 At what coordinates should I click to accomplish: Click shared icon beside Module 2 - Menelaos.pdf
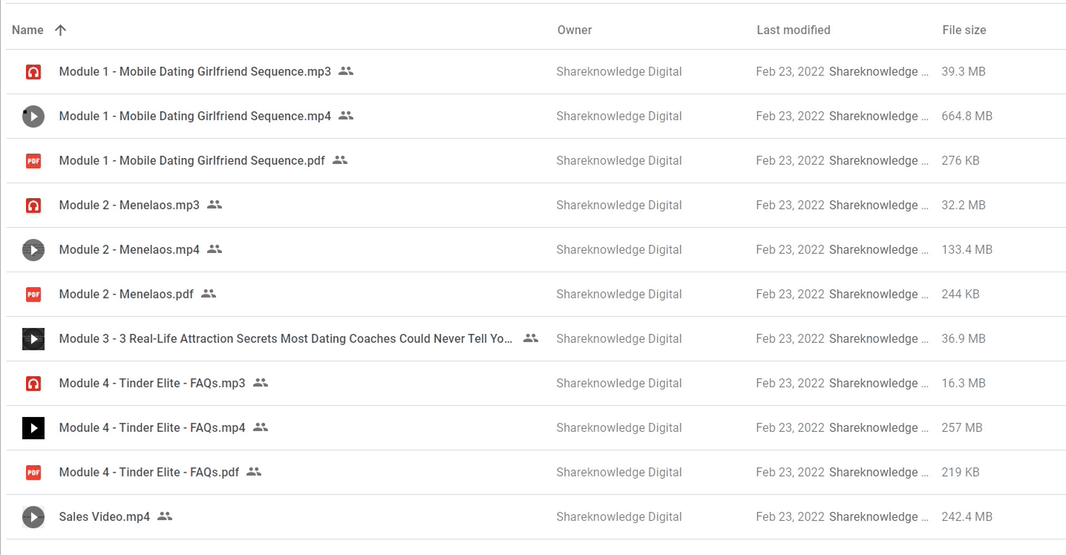(x=209, y=294)
